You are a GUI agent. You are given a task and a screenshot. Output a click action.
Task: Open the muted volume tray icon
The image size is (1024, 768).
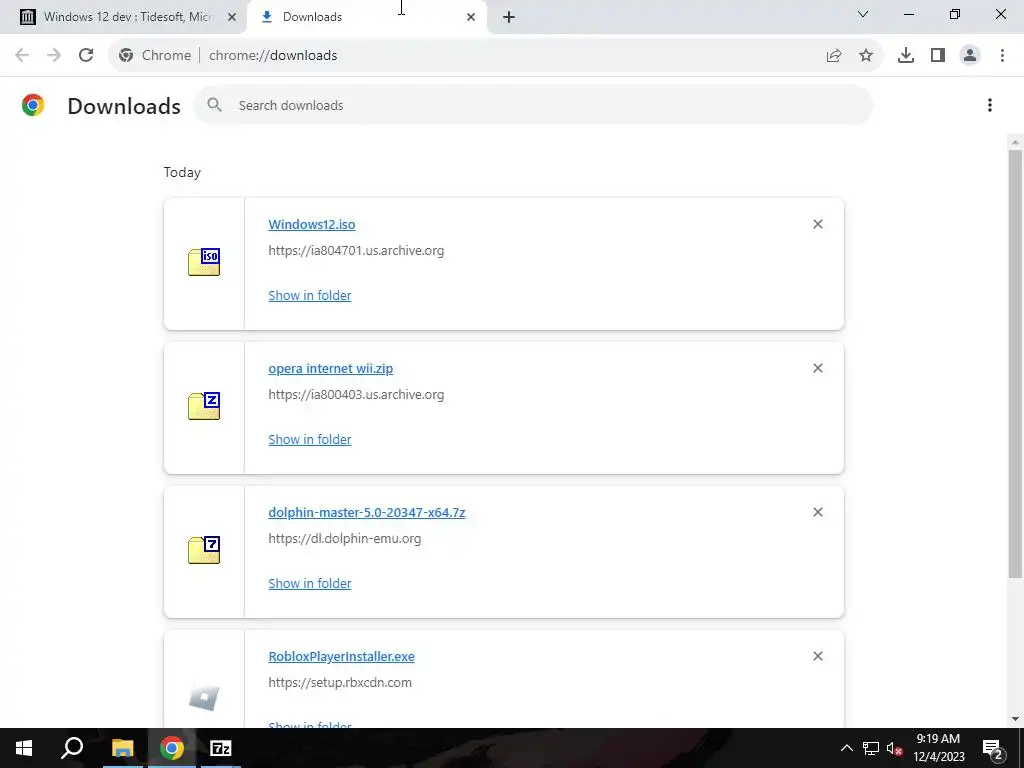point(894,748)
